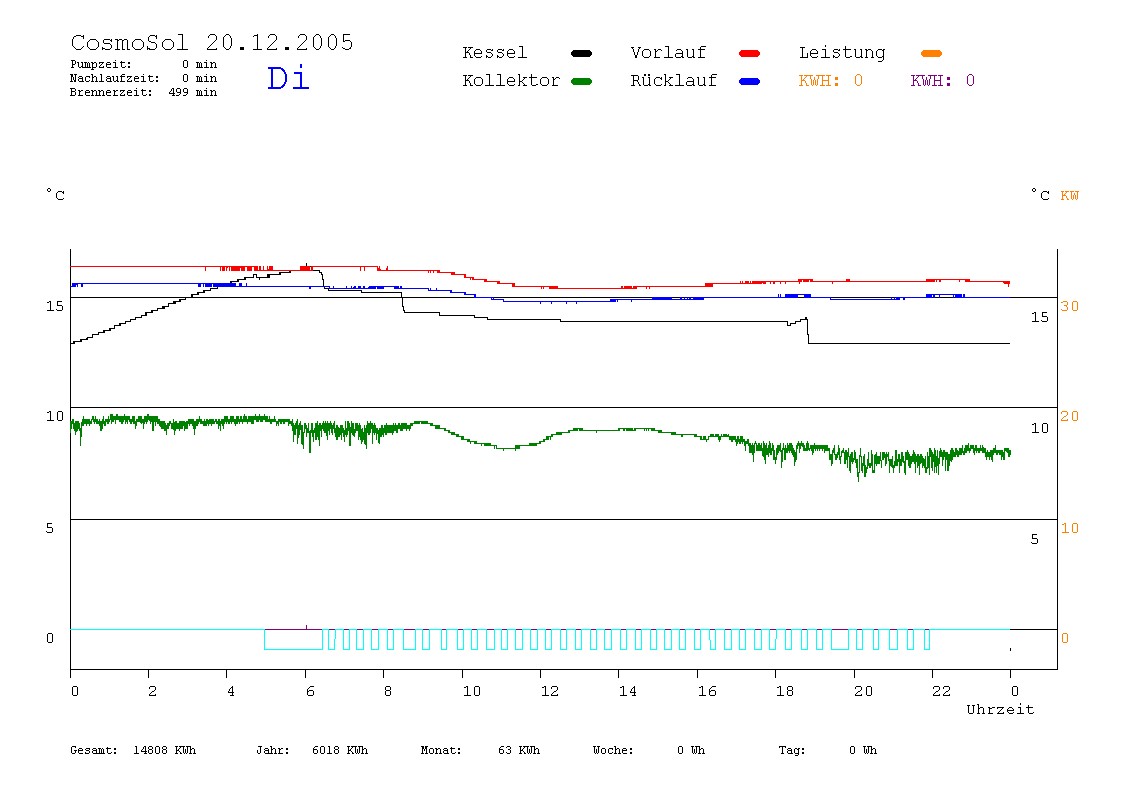Viewport: 1148px width, 812px height.
Task: Select the blue Rücklauf legend swatch
Action: (x=750, y=81)
